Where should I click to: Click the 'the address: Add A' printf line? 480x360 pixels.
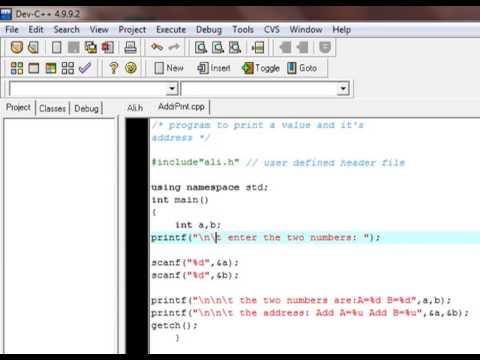tap(310, 313)
